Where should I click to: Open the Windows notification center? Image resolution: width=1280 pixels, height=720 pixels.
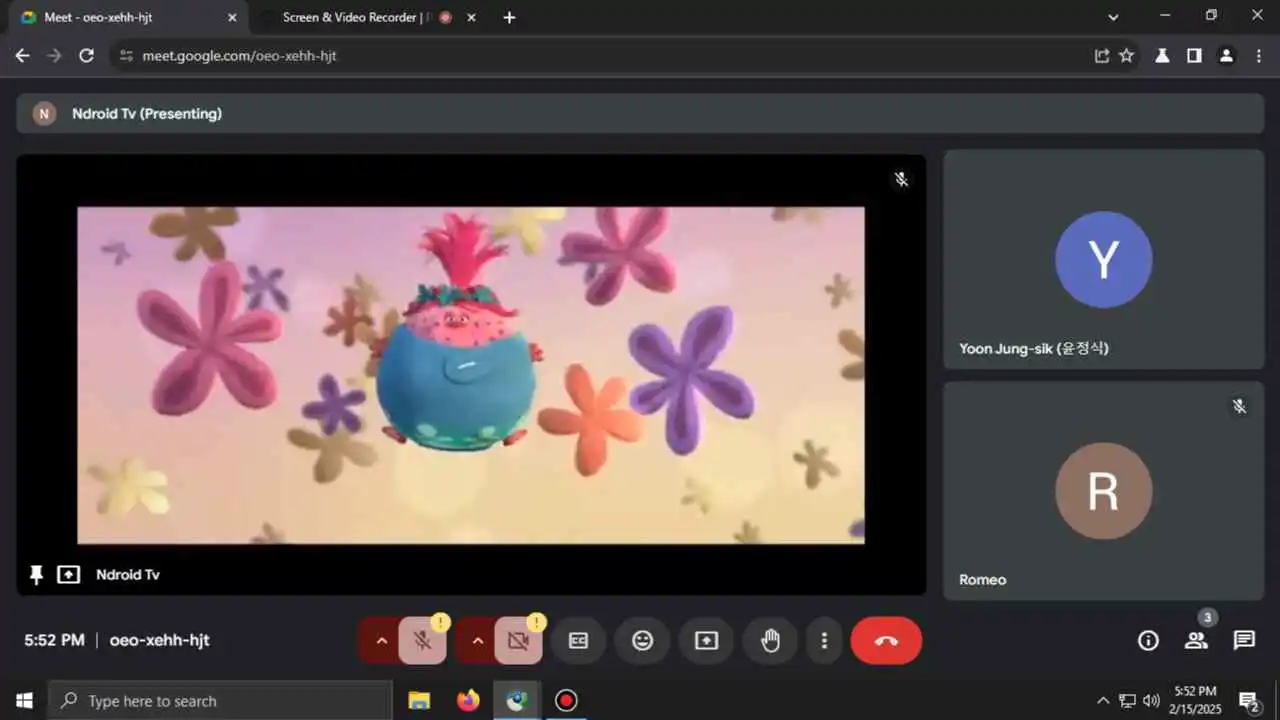pos(1249,701)
